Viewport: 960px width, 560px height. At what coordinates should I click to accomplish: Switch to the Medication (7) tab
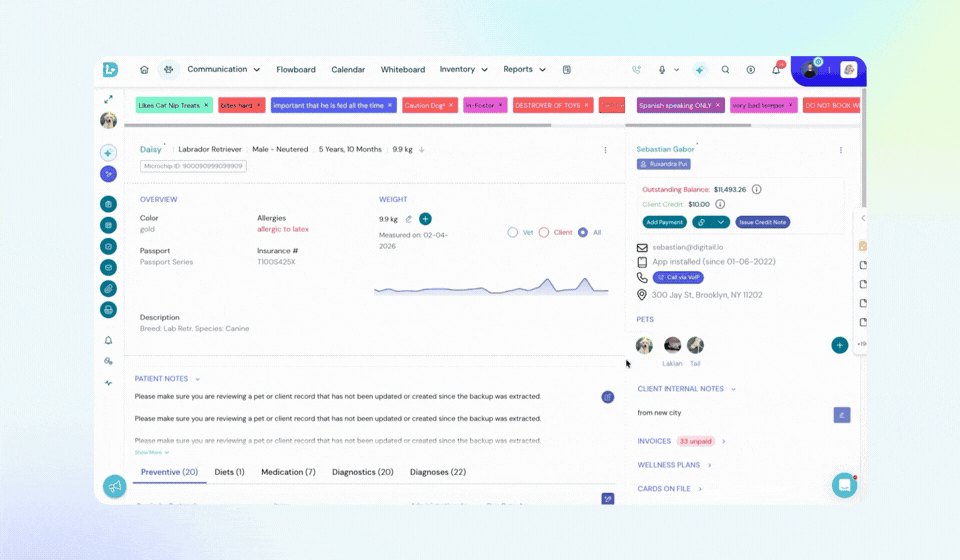tap(288, 472)
